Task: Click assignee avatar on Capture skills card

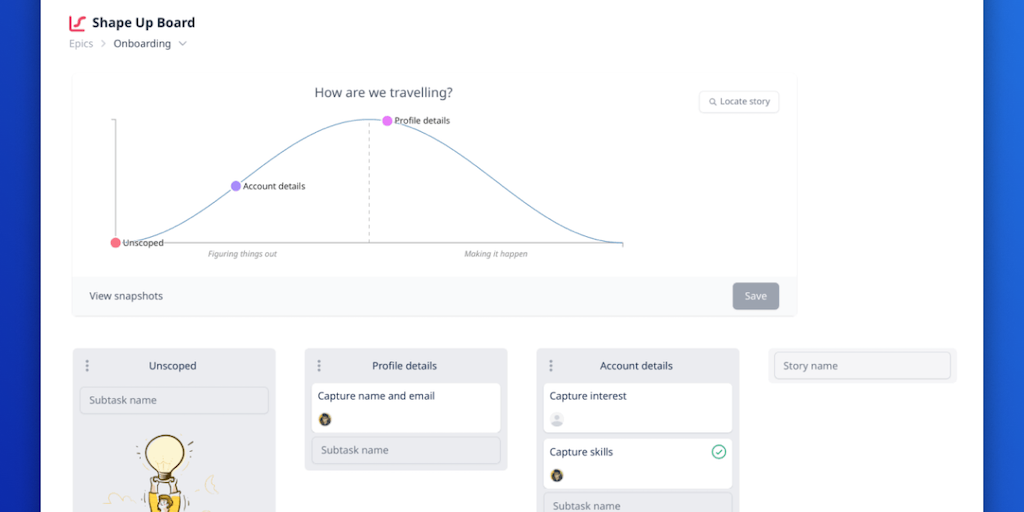Action: (557, 475)
